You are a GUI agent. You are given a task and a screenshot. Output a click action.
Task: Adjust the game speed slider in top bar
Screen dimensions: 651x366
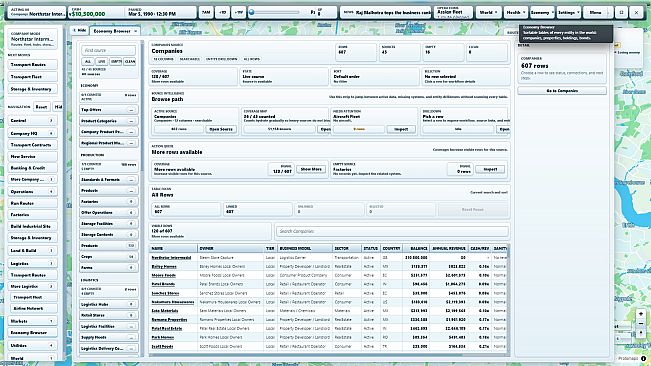[274, 12]
